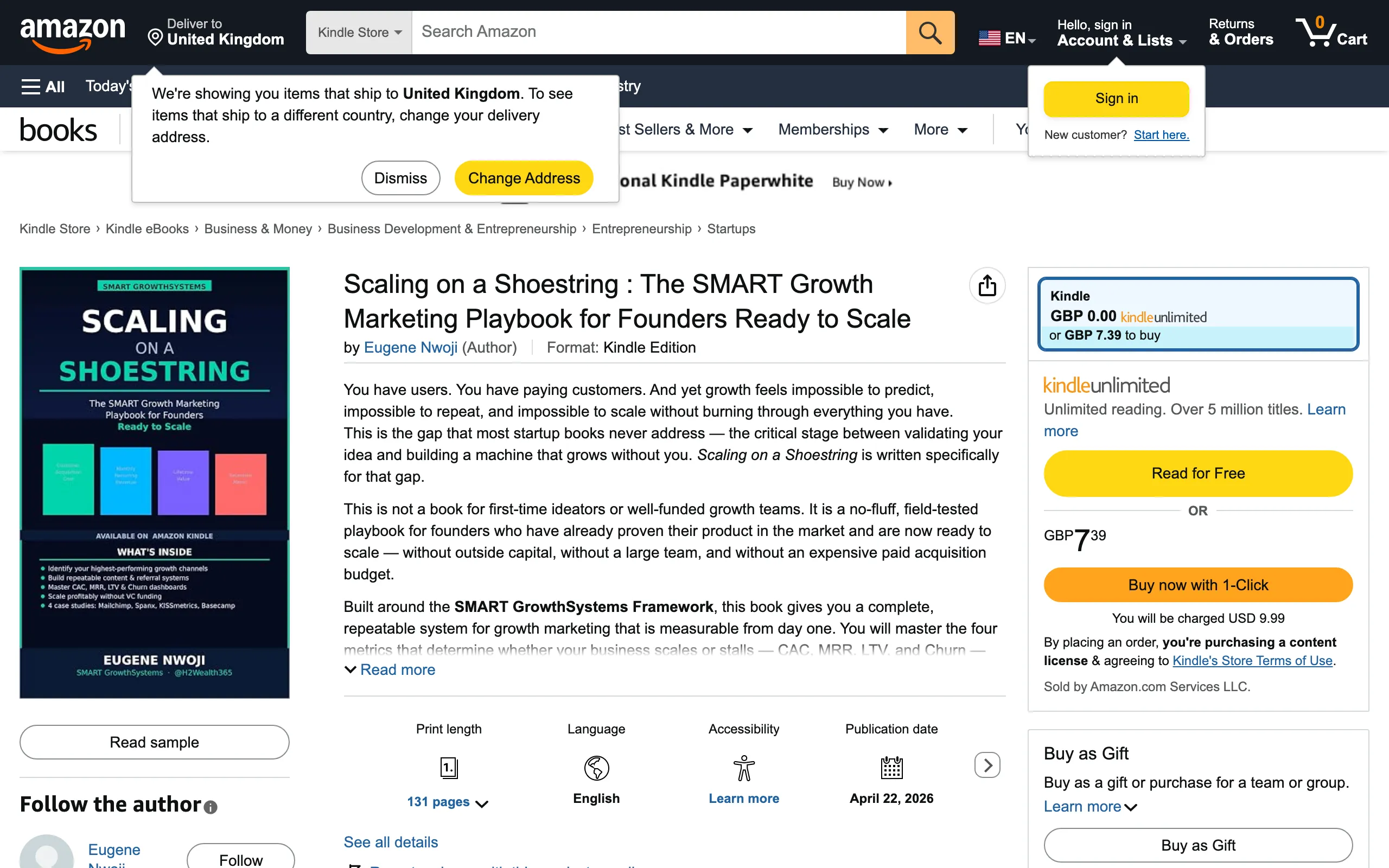Image resolution: width=1389 pixels, height=868 pixels.
Task: Open the Eugene Nwoji author link
Action: tap(411, 347)
